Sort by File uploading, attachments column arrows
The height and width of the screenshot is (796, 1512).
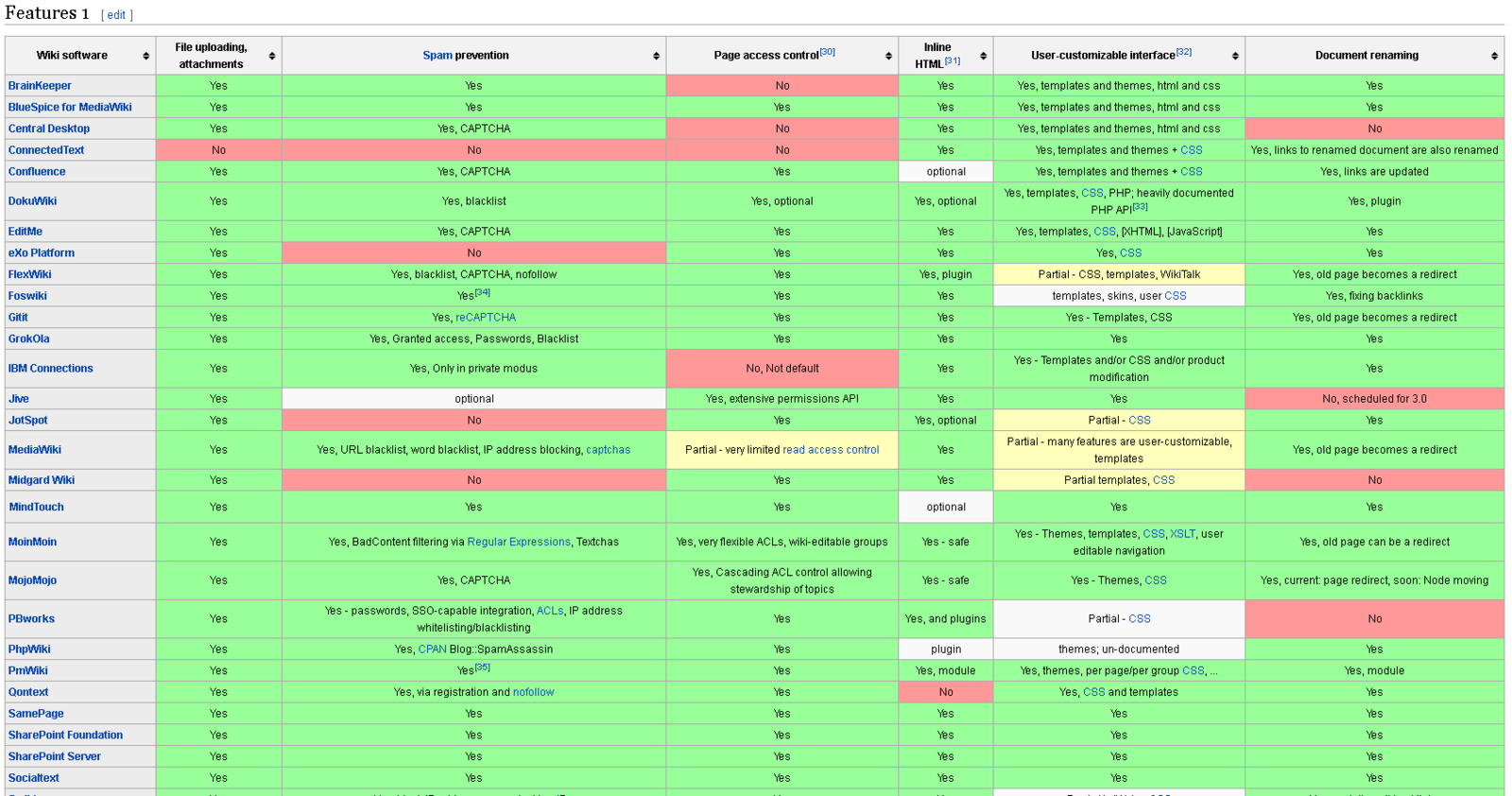(272, 56)
